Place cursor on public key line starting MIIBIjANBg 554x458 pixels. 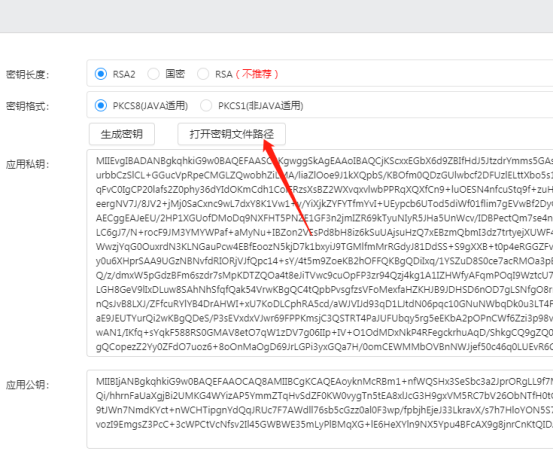click(324, 381)
